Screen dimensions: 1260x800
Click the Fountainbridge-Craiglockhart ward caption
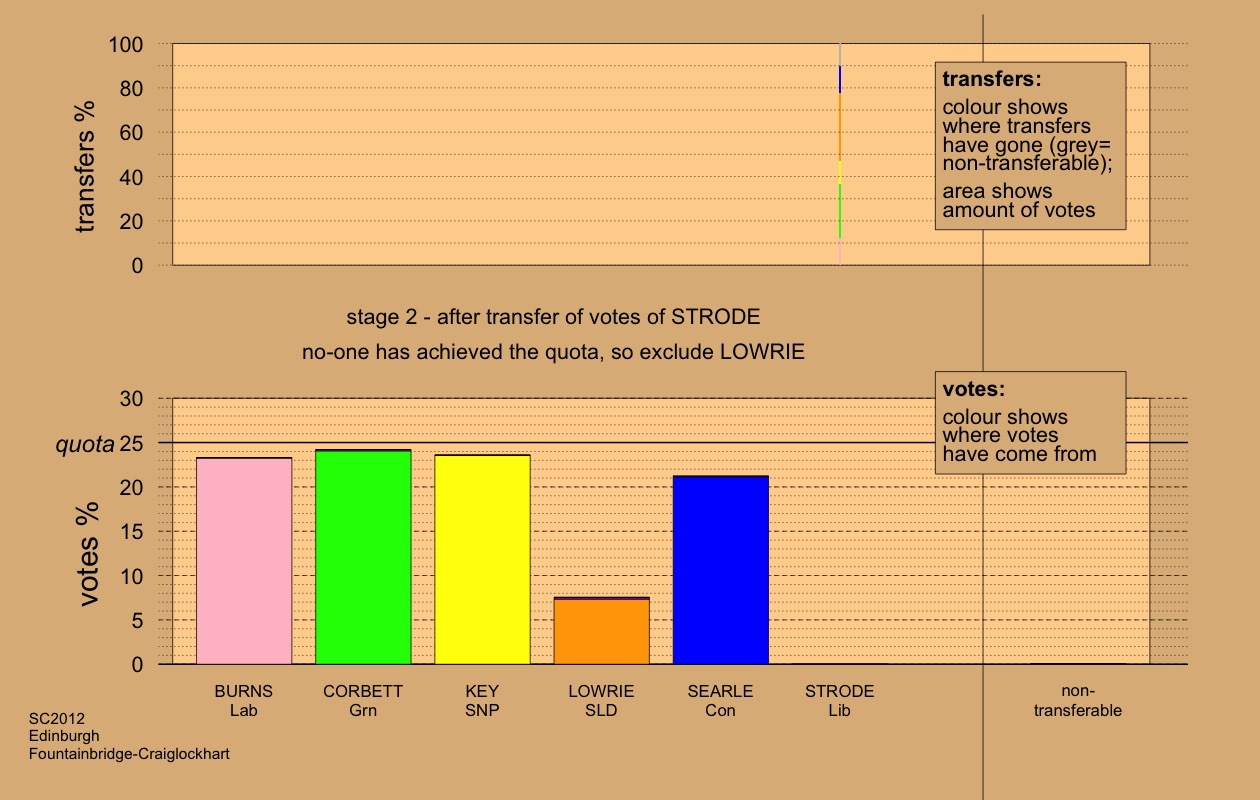(x=129, y=754)
